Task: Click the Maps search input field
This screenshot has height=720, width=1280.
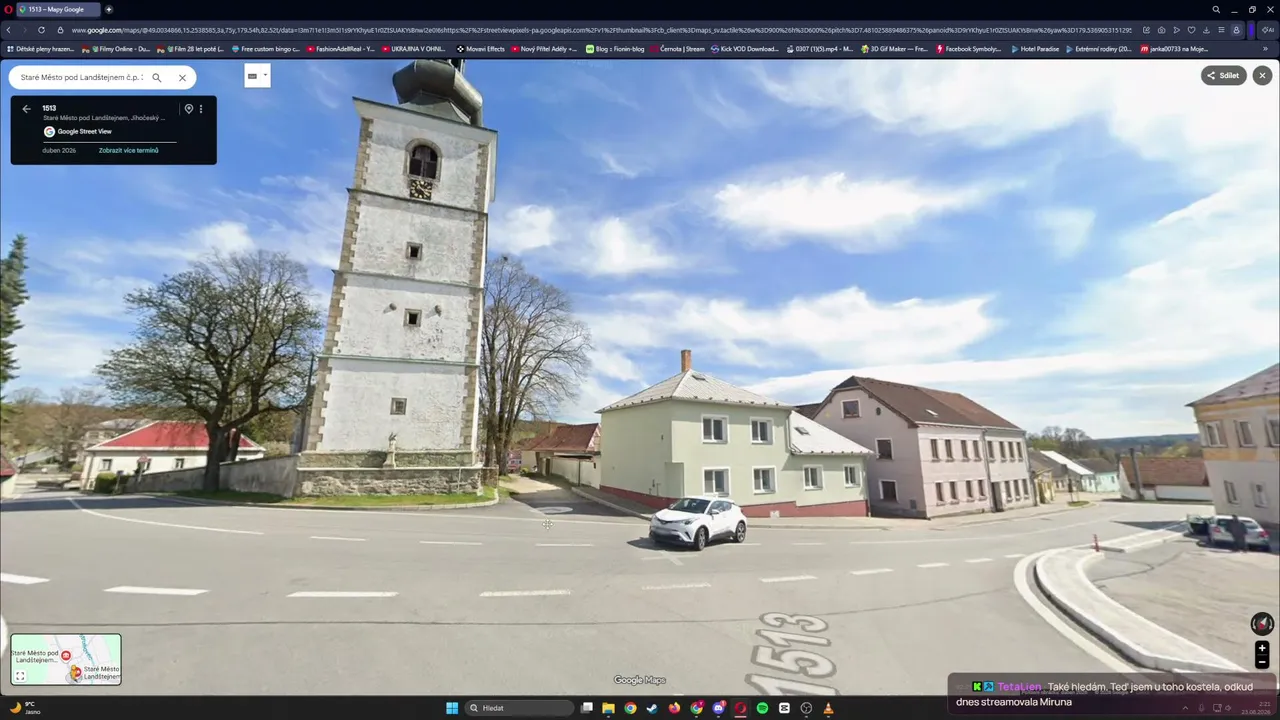Action: tap(82, 77)
